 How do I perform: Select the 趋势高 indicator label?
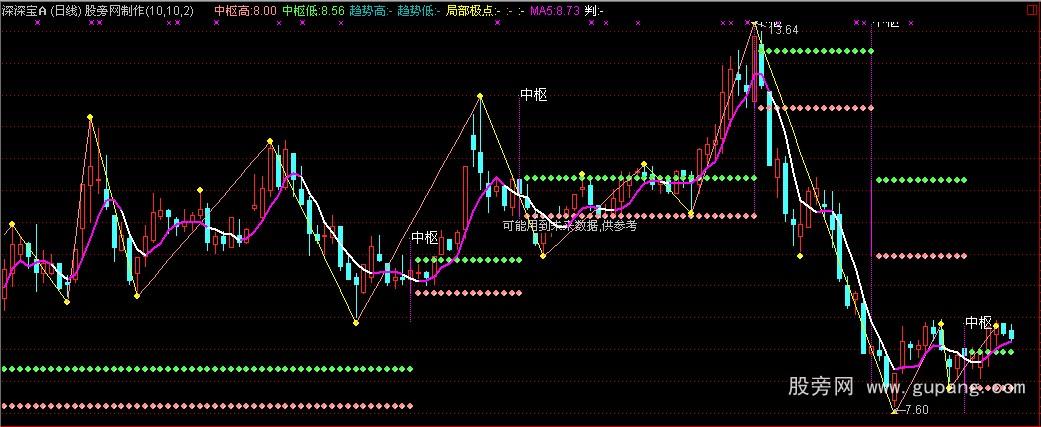pyautogui.click(x=369, y=10)
